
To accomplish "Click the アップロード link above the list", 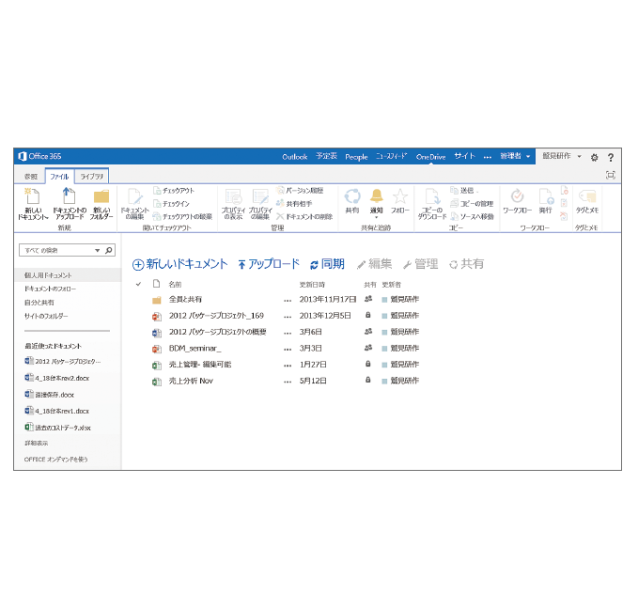I will pos(269,264).
